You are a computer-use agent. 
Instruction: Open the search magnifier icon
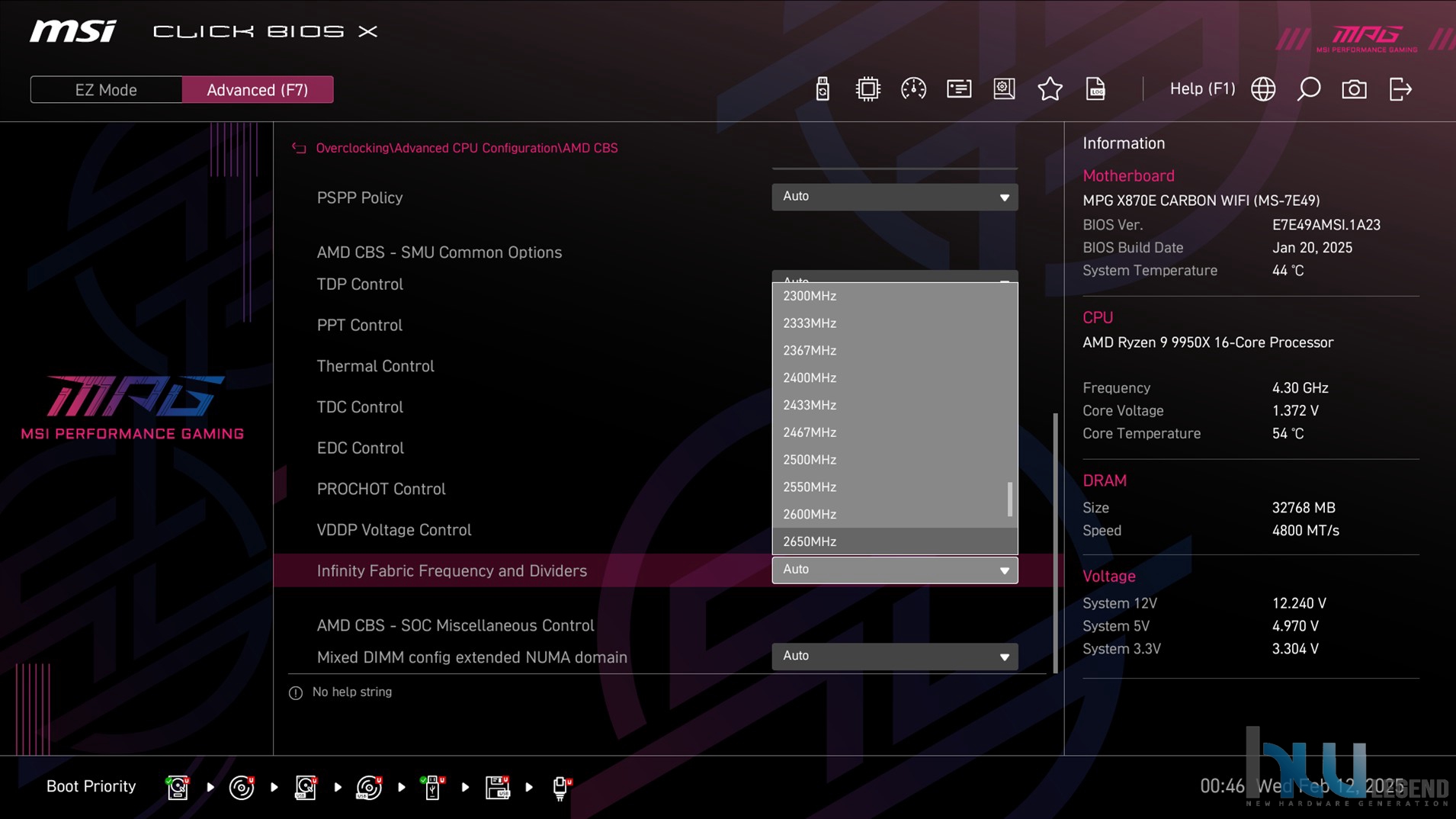click(1309, 89)
